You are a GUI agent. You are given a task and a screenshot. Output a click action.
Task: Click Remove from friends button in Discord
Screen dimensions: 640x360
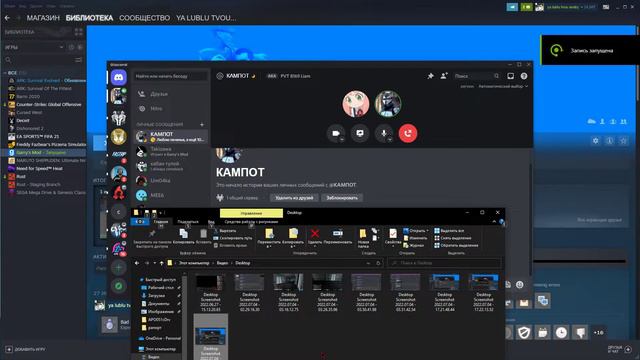coord(294,198)
